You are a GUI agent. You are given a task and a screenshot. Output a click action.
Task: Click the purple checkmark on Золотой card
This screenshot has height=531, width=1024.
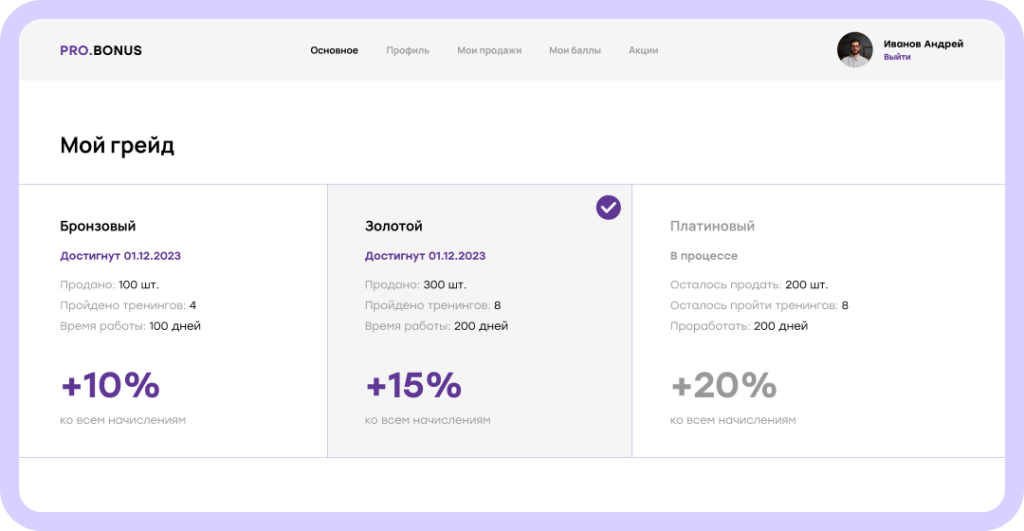point(608,207)
